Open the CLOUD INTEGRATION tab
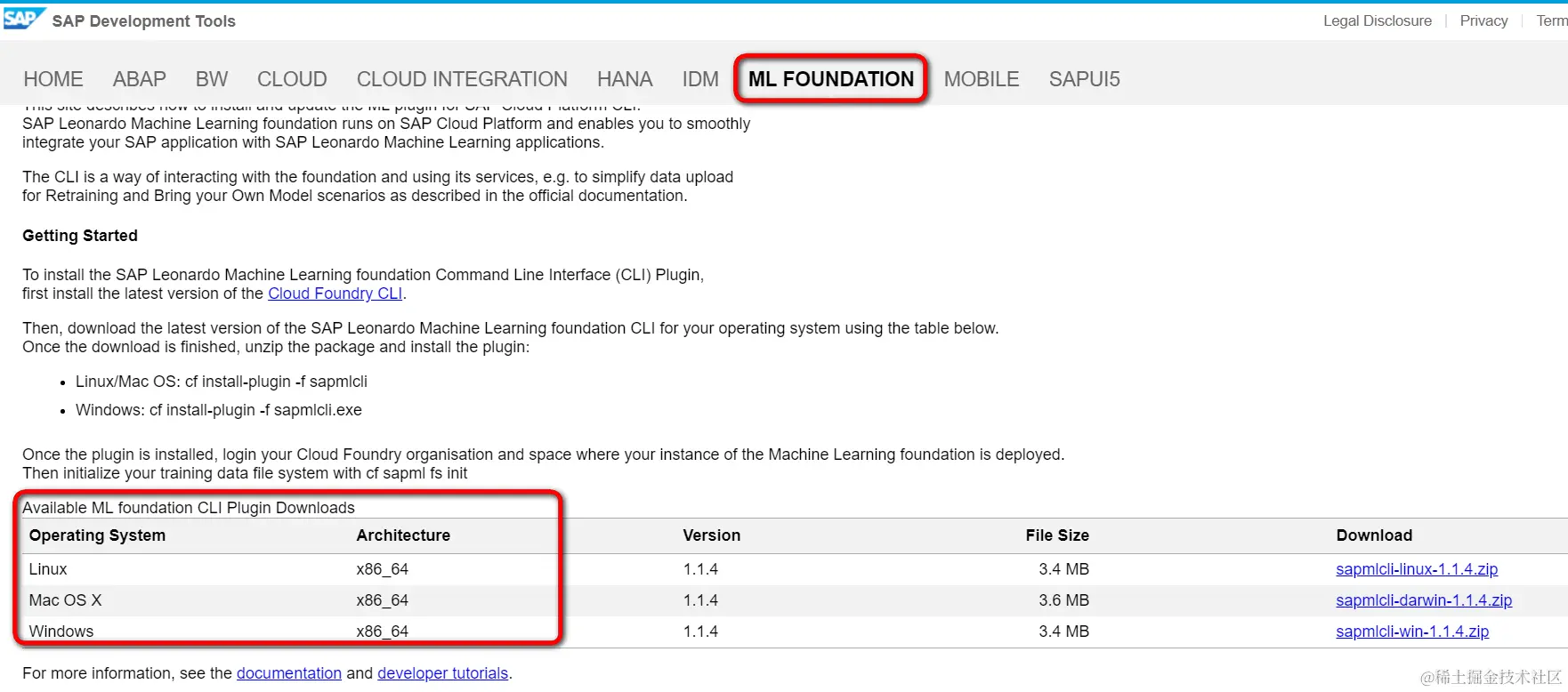The height and width of the screenshot is (692, 1568). point(462,79)
